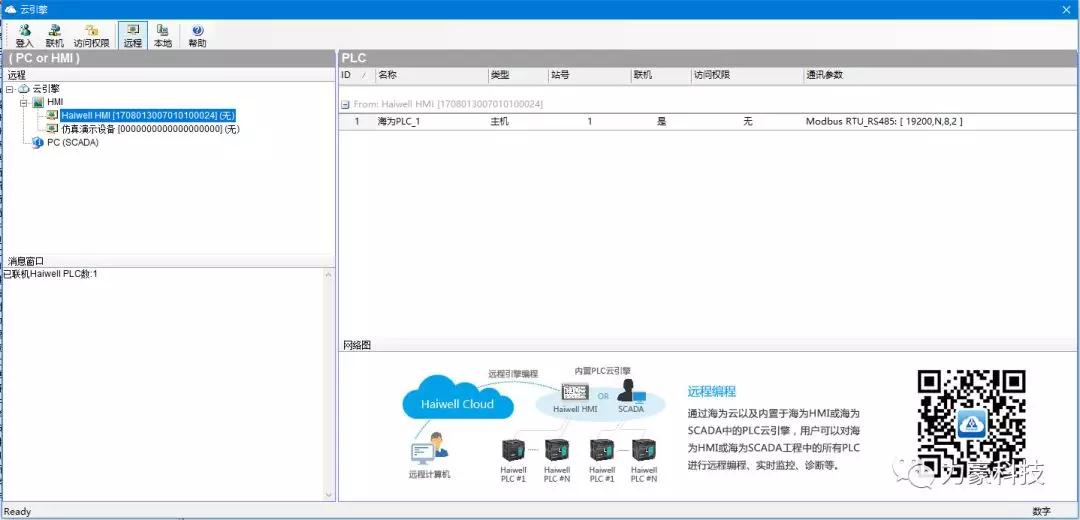Viewport: 1080px width, 520px height.
Task: Click the 通讯参数 column header
Action: pos(828,75)
